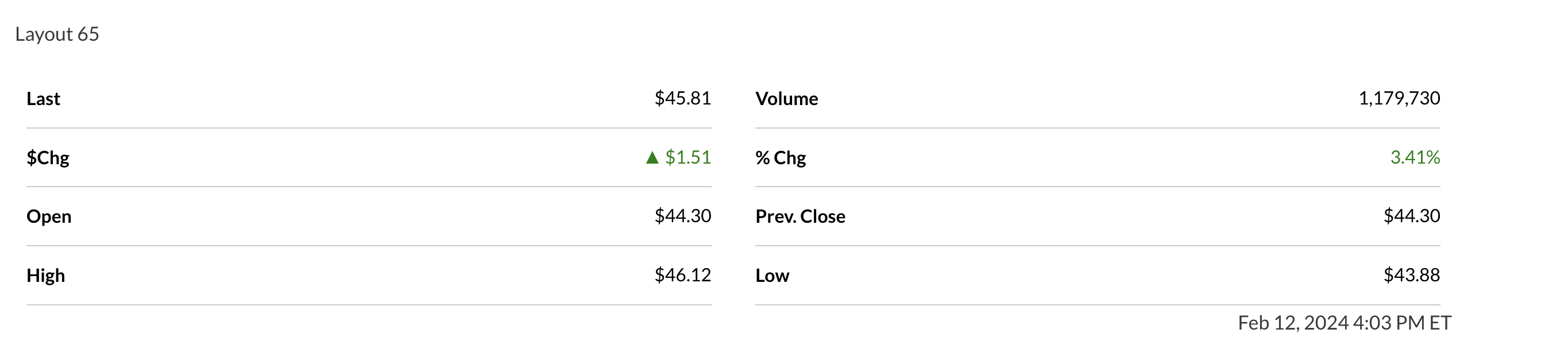Click the Prev. Close label
The image size is (1568, 364).
(x=800, y=216)
